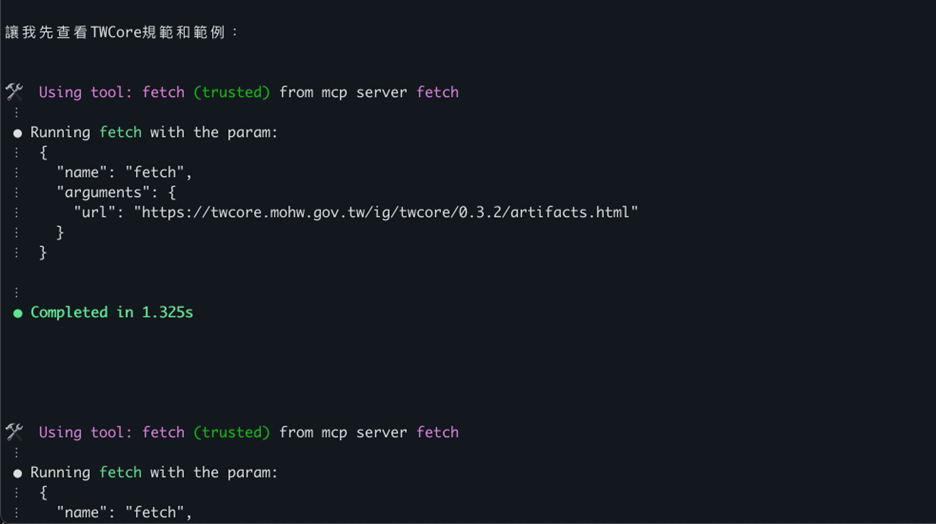Screen dimensions: 936x524
Task: Click the lower hammer-and-wrench tool icon
Action: 14,432
